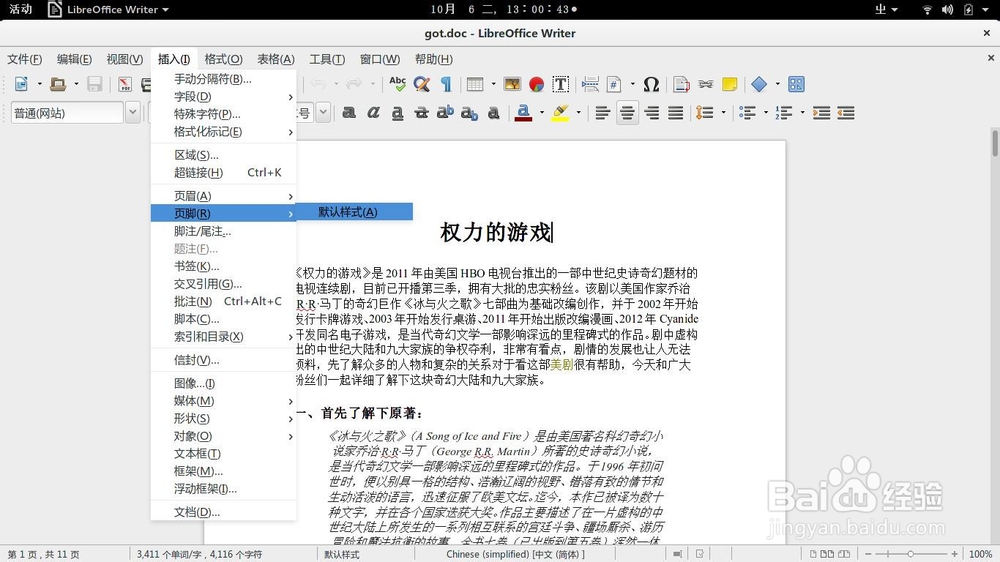Click the numbered list icon

(x=784, y=113)
